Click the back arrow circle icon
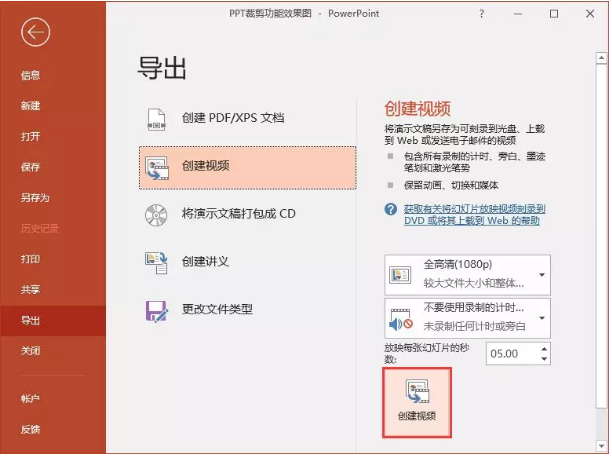 tap(36, 32)
